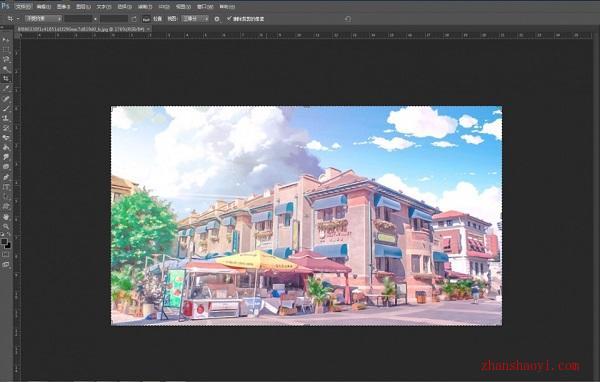The image size is (600, 382).
Task: Select the Eyedropper tool
Action: pyautogui.click(x=6, y=88)
